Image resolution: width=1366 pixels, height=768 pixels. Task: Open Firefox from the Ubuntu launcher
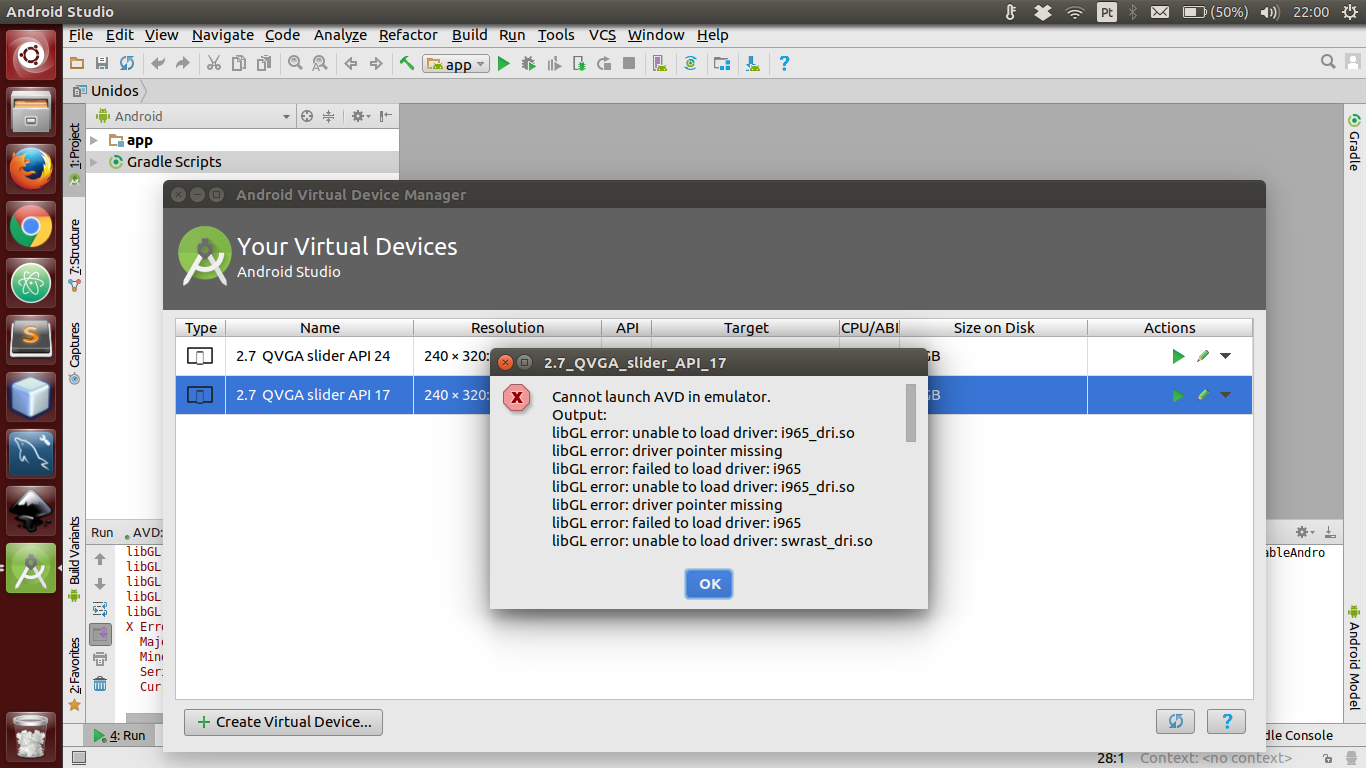[31, 169]
